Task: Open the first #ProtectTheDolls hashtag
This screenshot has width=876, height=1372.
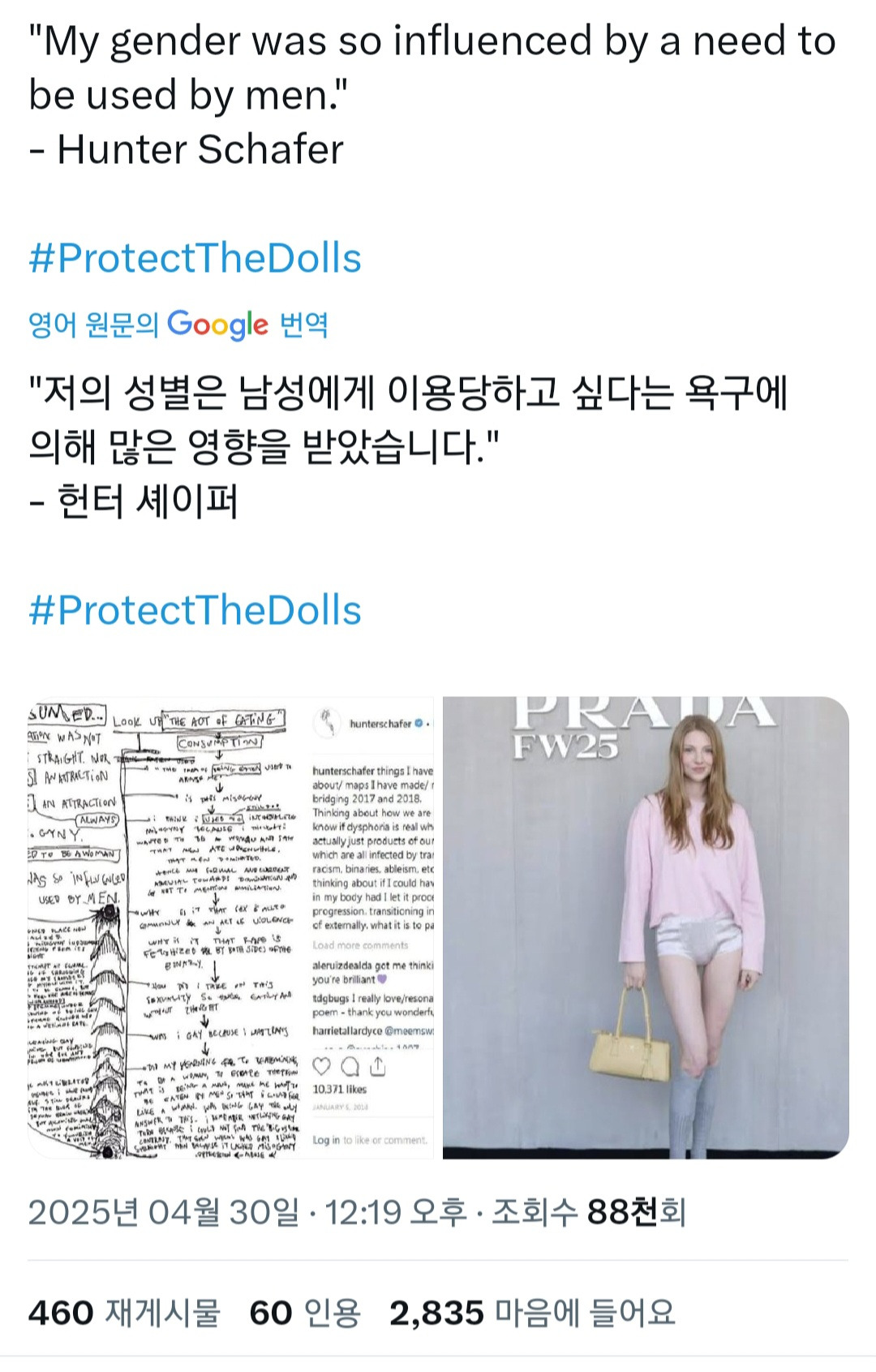Action: [x=195, y=258]
